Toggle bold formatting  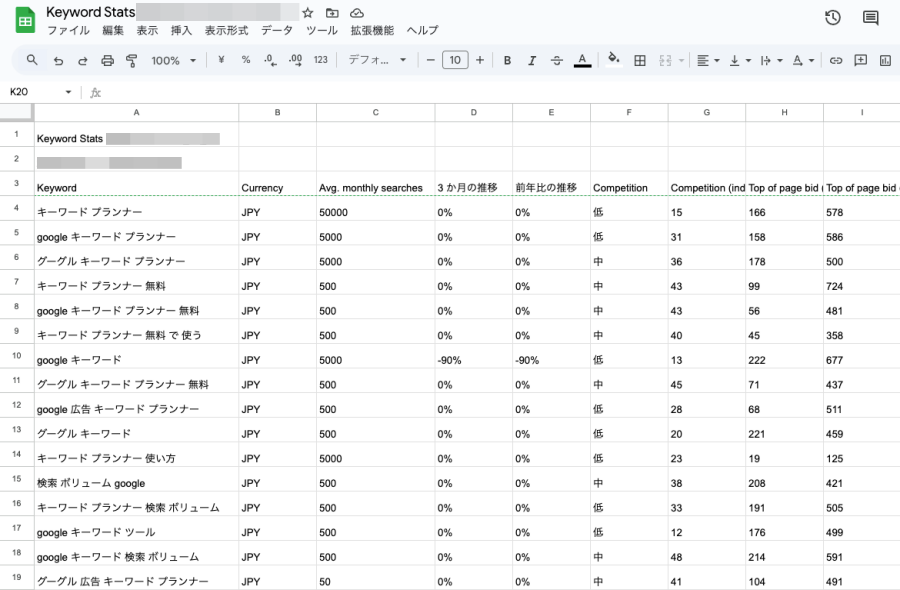coord(507,60)
